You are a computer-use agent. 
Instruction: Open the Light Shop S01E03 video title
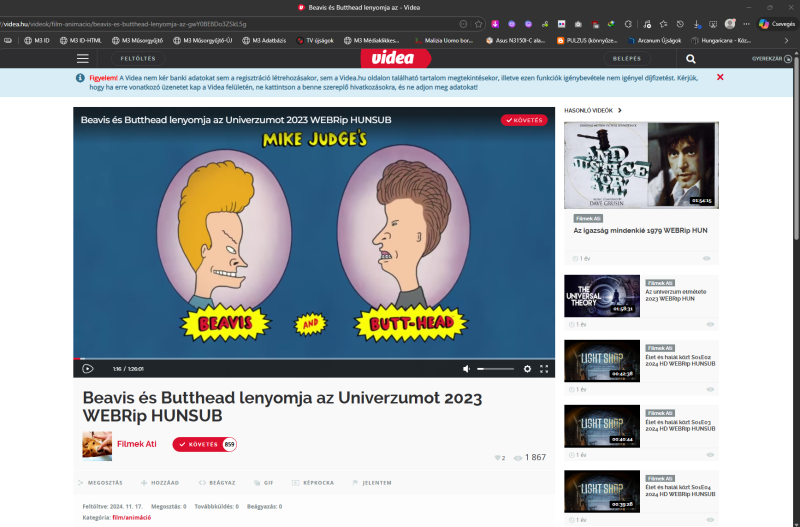[x=680, y=425]
